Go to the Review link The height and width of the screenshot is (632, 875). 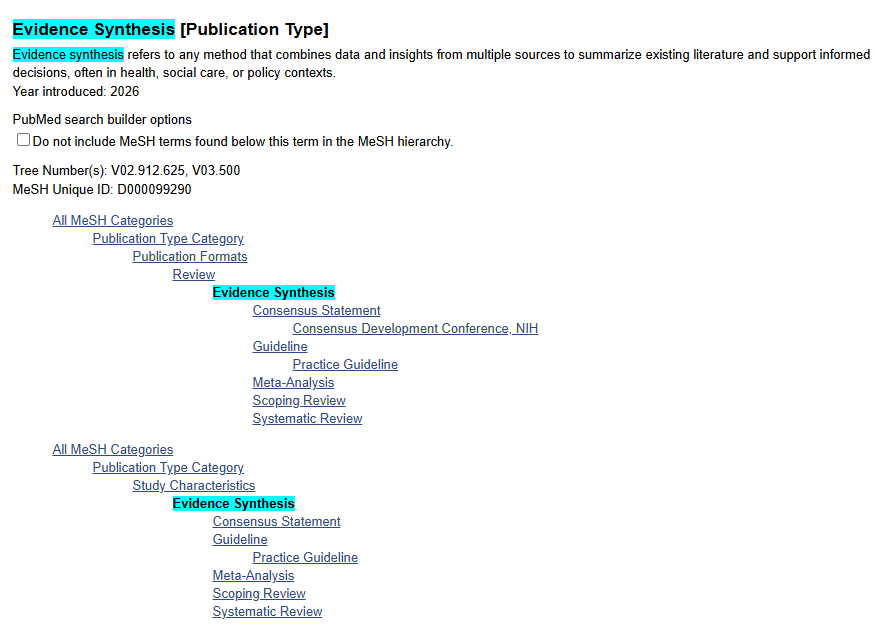click(194, 274)
